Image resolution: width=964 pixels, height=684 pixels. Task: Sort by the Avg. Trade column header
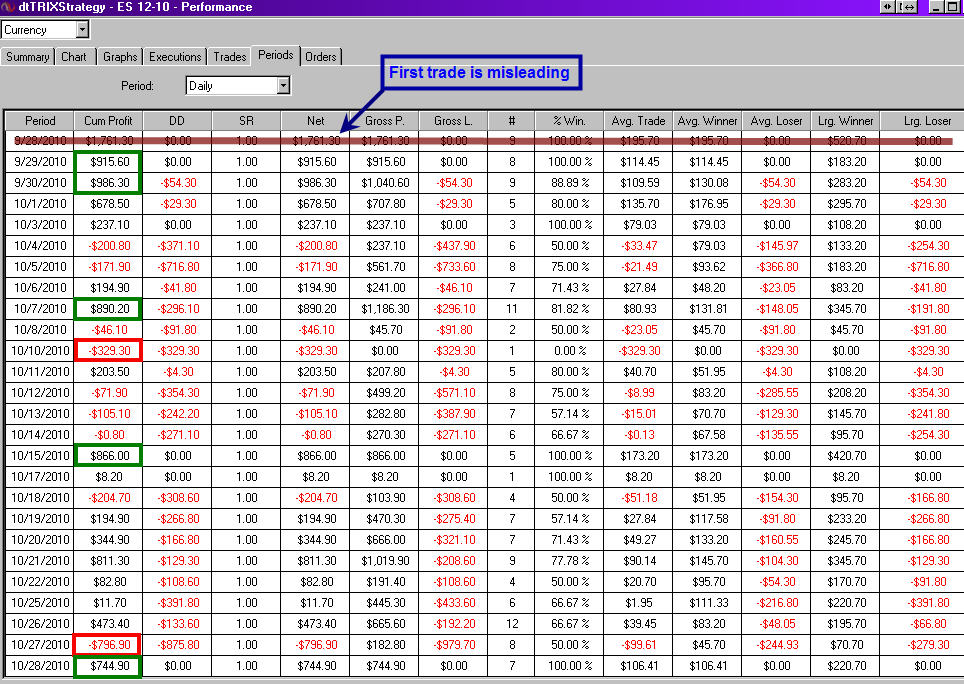tap(638, 120)
